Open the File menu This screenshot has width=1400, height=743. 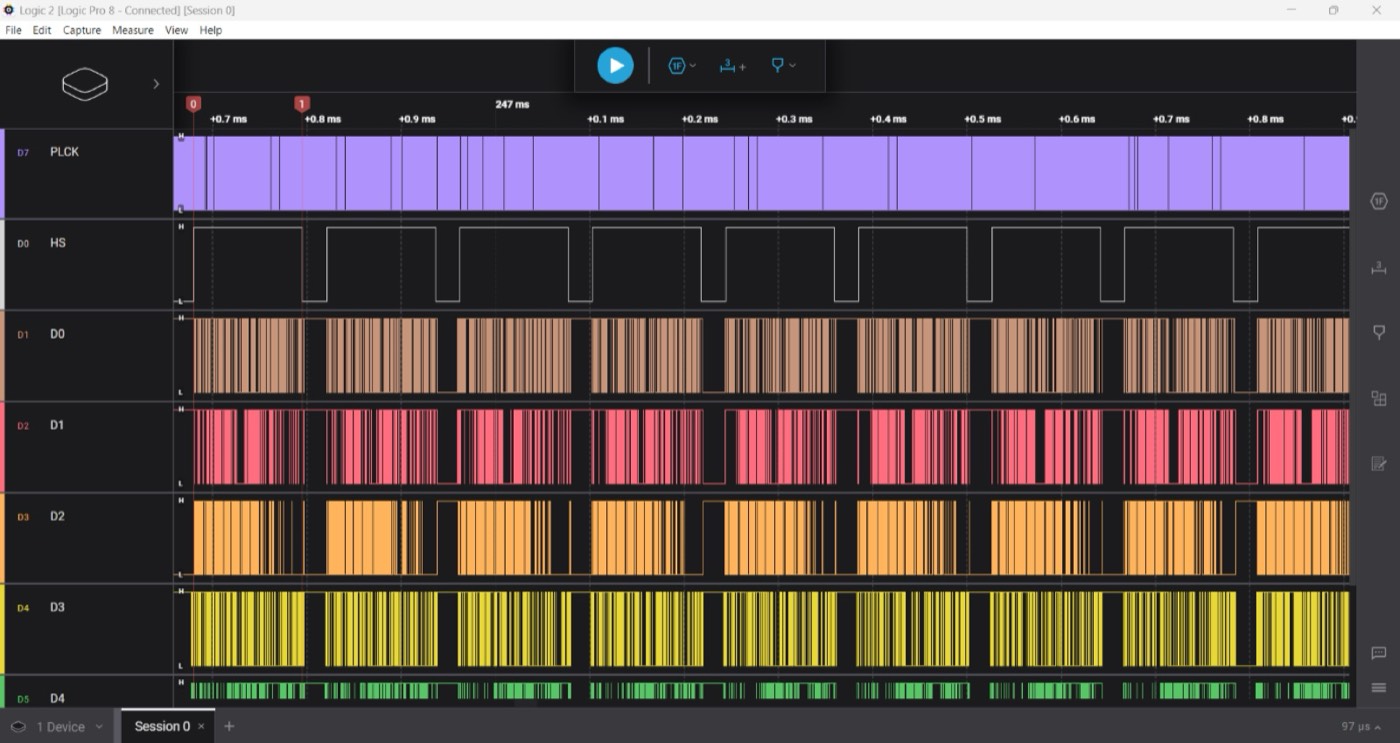point(13,30)
